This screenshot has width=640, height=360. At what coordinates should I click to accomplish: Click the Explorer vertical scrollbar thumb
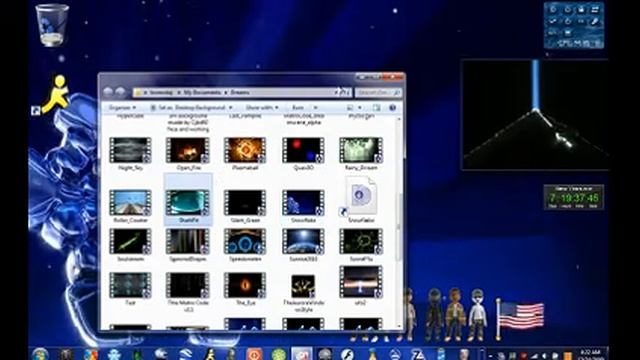pyautogui.click(x=399, y=227)
